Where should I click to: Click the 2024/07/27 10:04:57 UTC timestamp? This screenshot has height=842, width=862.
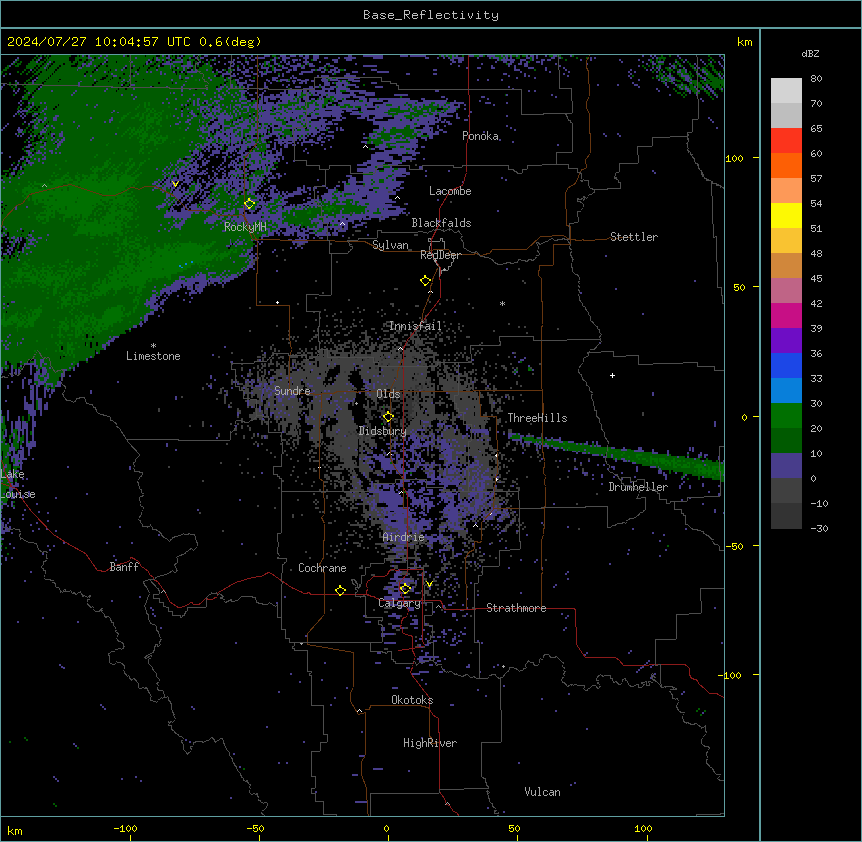(99, 42)
